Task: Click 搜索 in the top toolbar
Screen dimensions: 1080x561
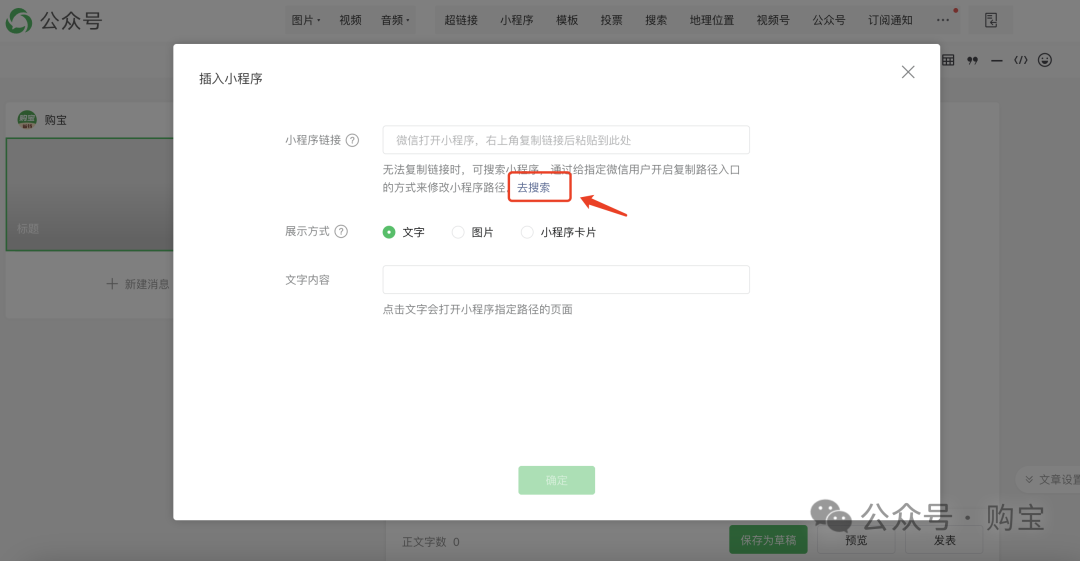Action: pyautogui.click(x=656, y=20)
